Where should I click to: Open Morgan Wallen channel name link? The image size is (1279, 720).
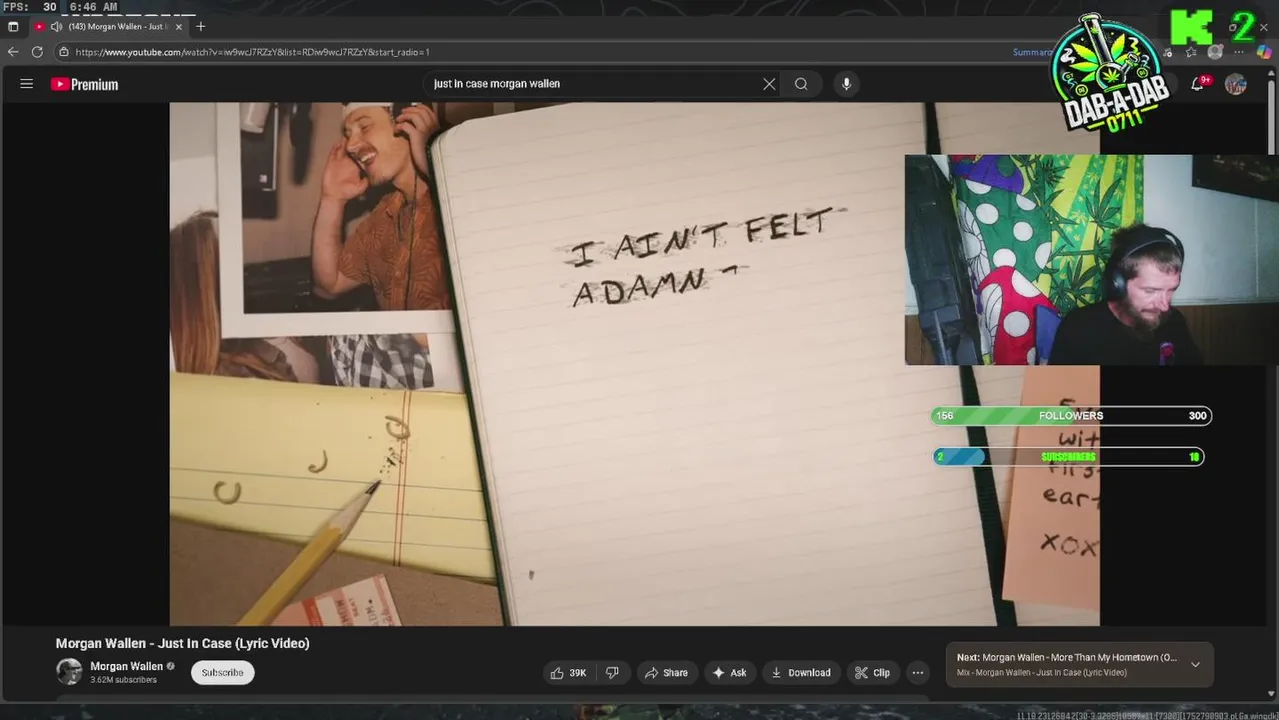coord(127,667)
